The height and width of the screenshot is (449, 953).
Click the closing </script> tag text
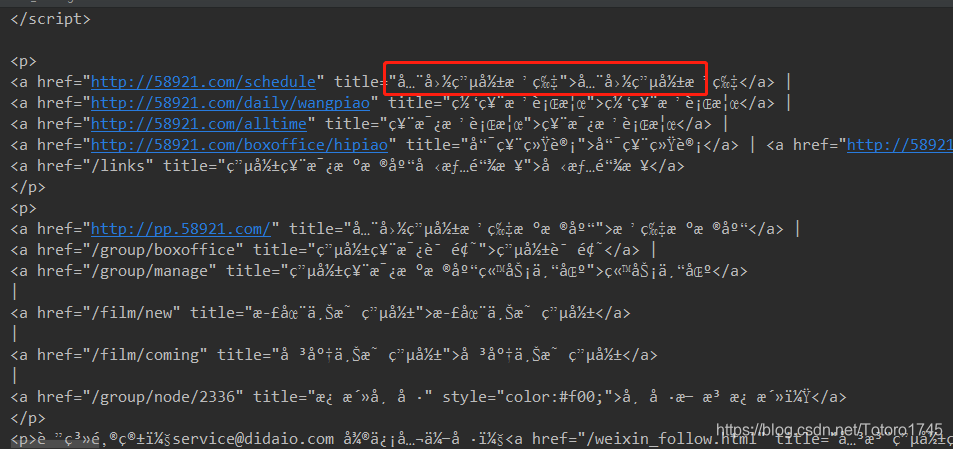click(50, 19)
